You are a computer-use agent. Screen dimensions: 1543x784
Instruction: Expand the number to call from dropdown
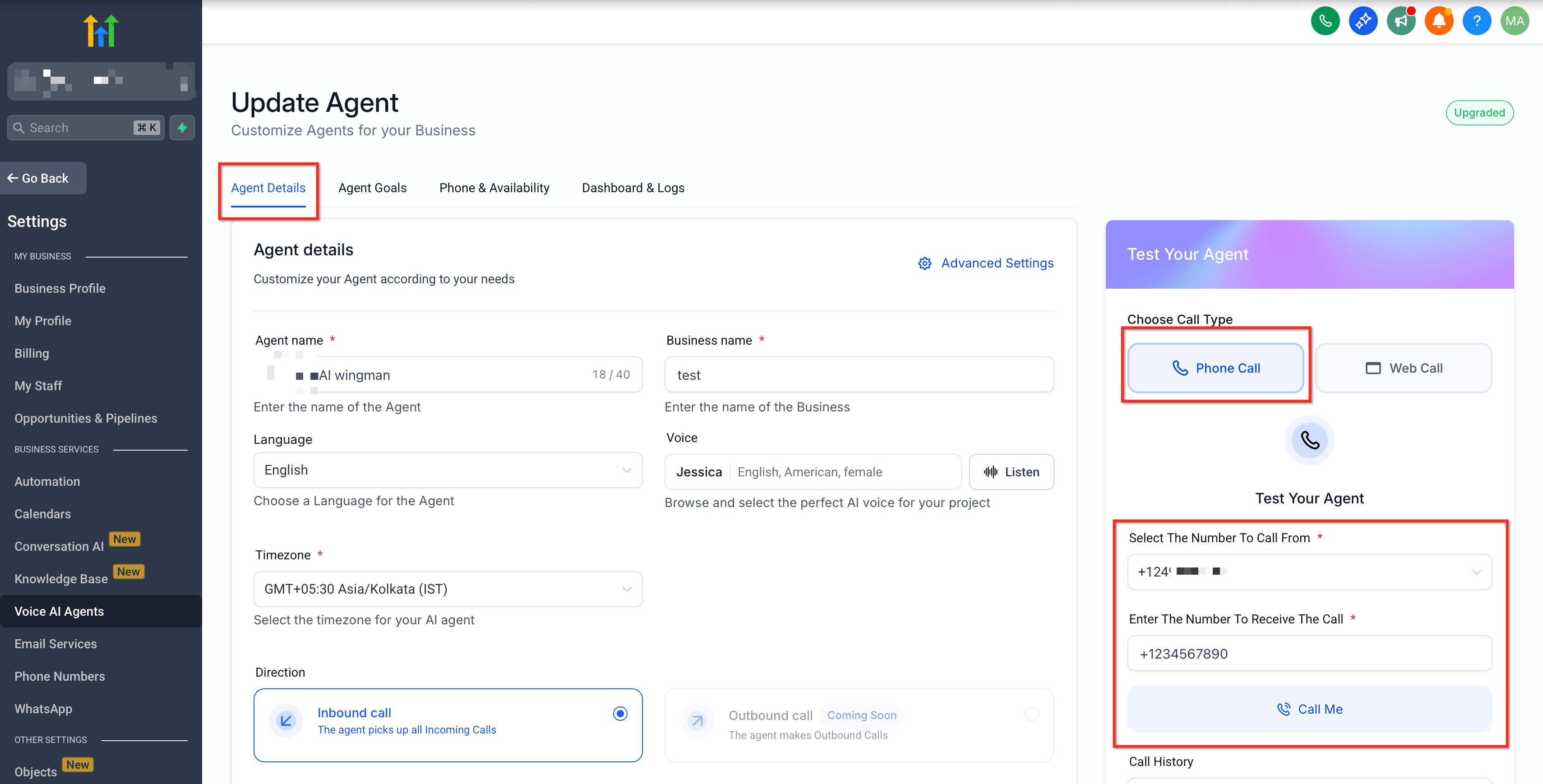coord(1309,572)
